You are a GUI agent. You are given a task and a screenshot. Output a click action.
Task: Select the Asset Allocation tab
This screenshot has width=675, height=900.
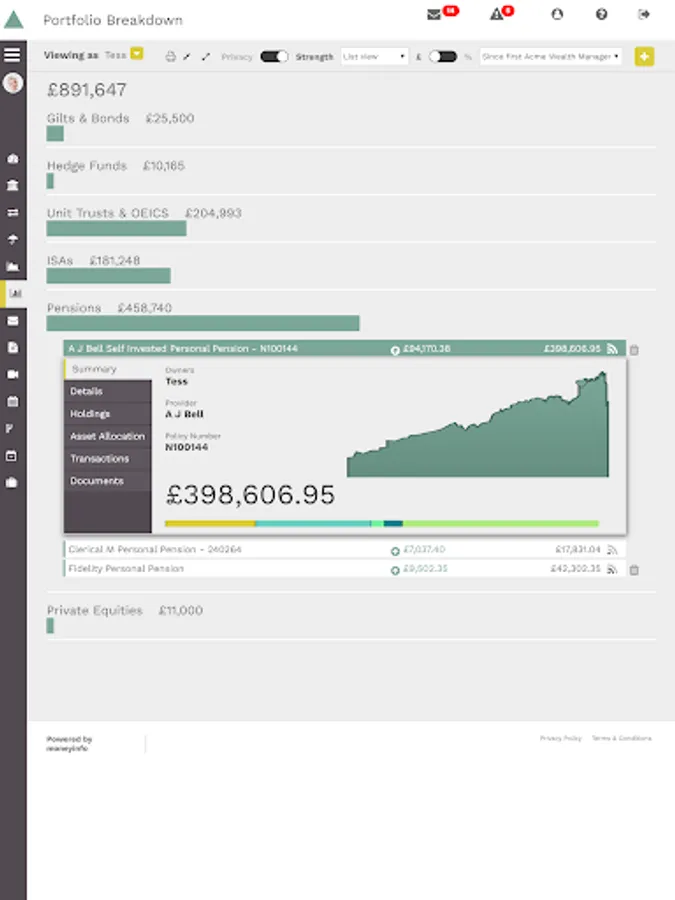(107, 436)
